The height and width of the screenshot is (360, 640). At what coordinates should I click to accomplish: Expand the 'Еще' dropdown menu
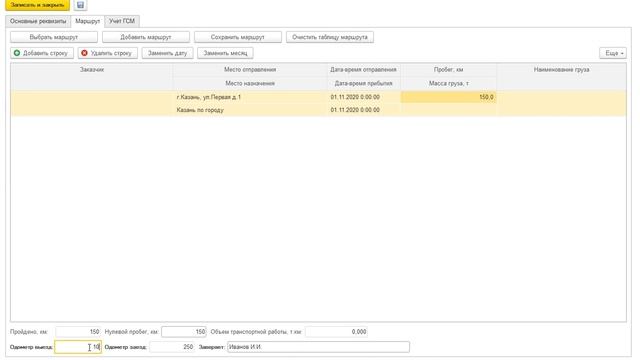click(x=613, y=53)
